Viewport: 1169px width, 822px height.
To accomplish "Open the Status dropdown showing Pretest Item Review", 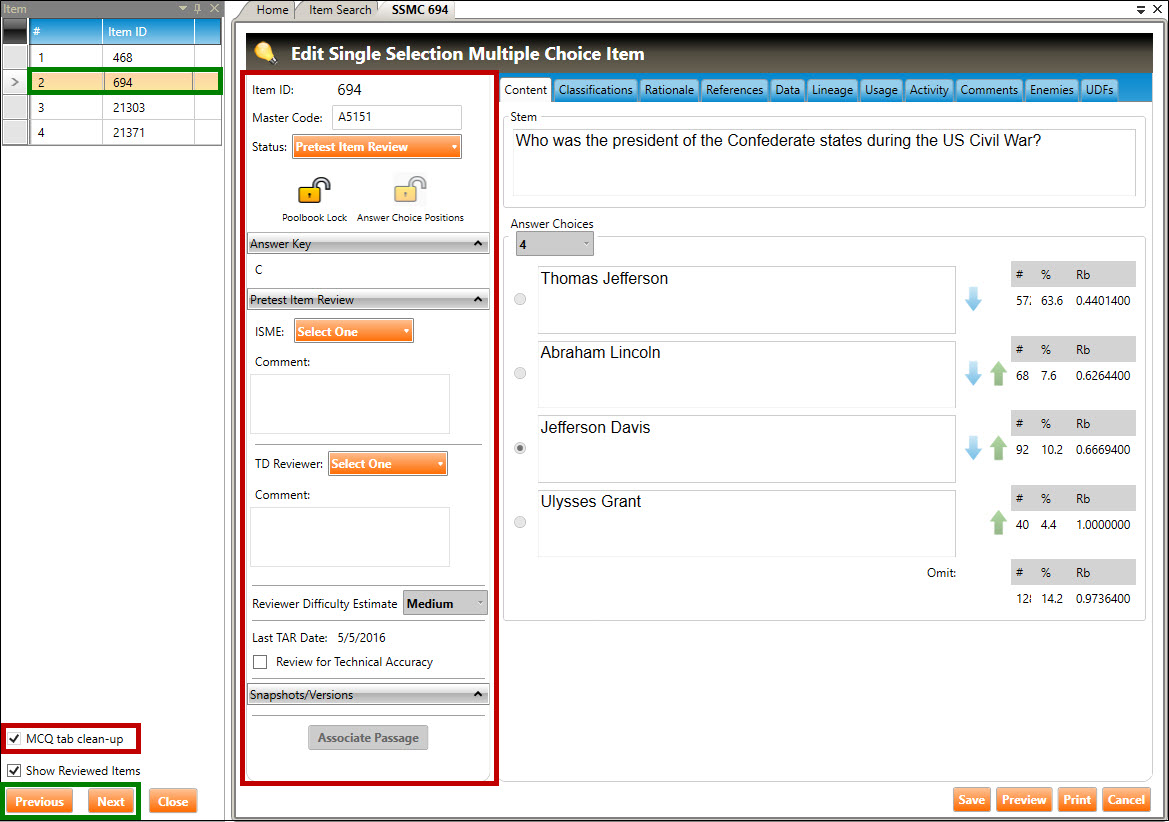I will (x=377, y=147).
